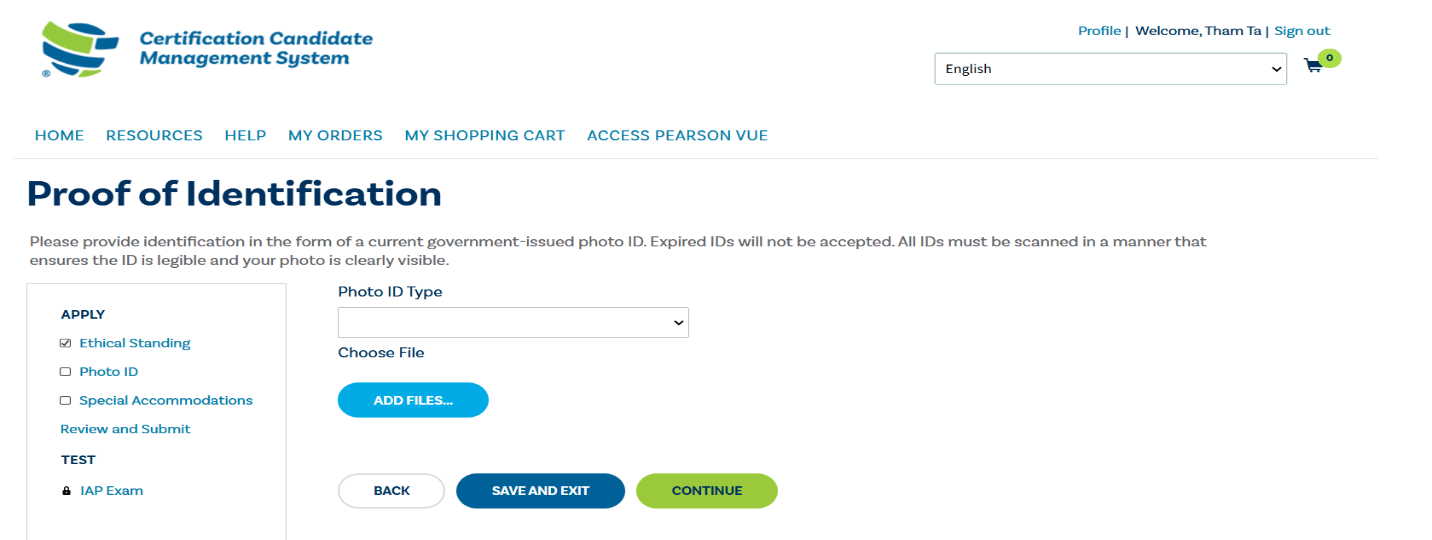The width and height of the screenshot is (1432, 540).
Task: Click the green cart item count badge
Action: point(1329,58)
